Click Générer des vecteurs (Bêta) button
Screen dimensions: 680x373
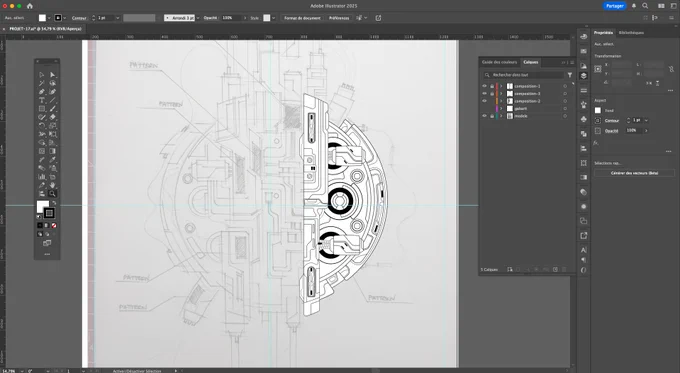point(634,173)
